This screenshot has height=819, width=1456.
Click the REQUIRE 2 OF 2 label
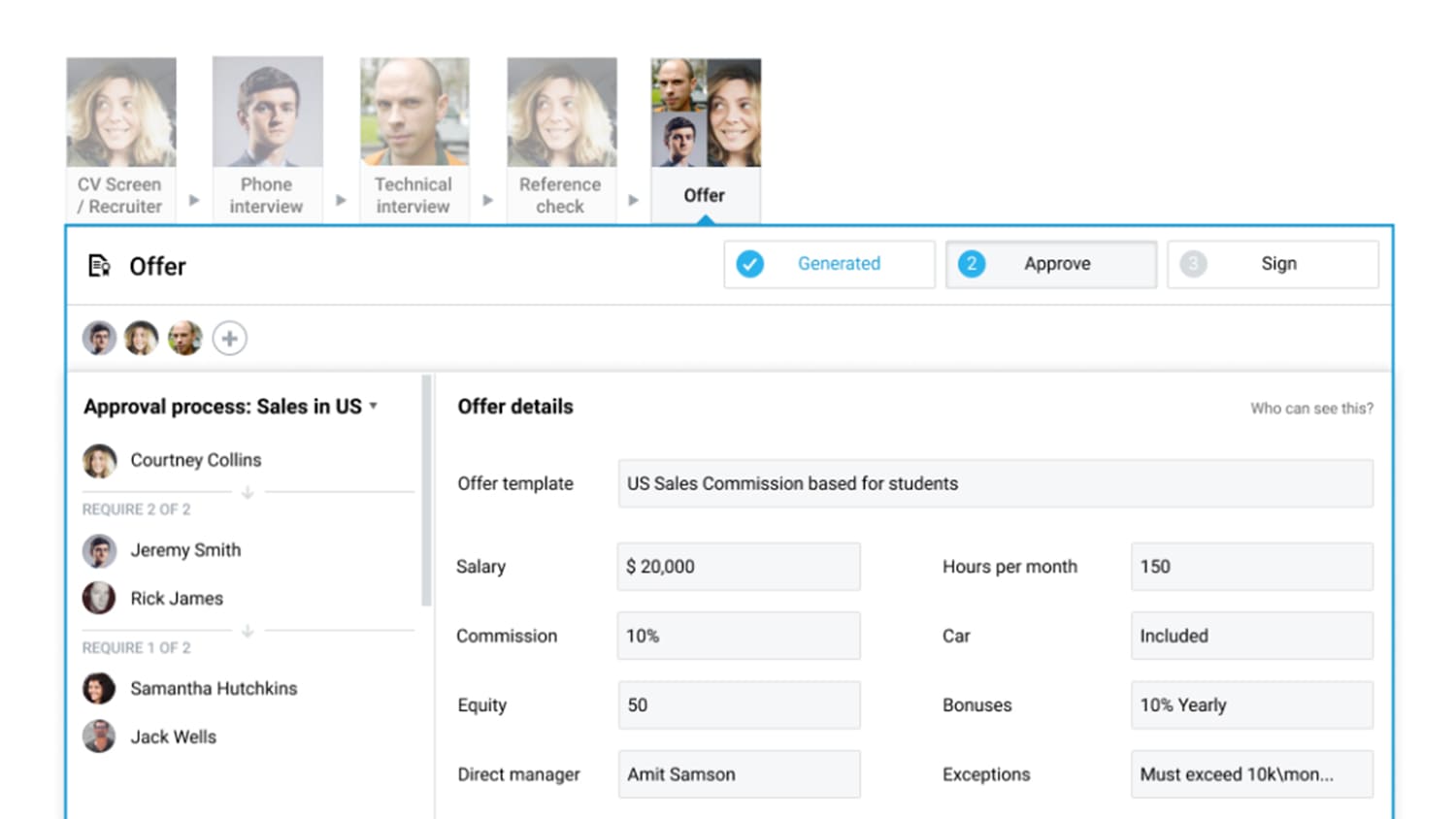click(x=136, y=509)
